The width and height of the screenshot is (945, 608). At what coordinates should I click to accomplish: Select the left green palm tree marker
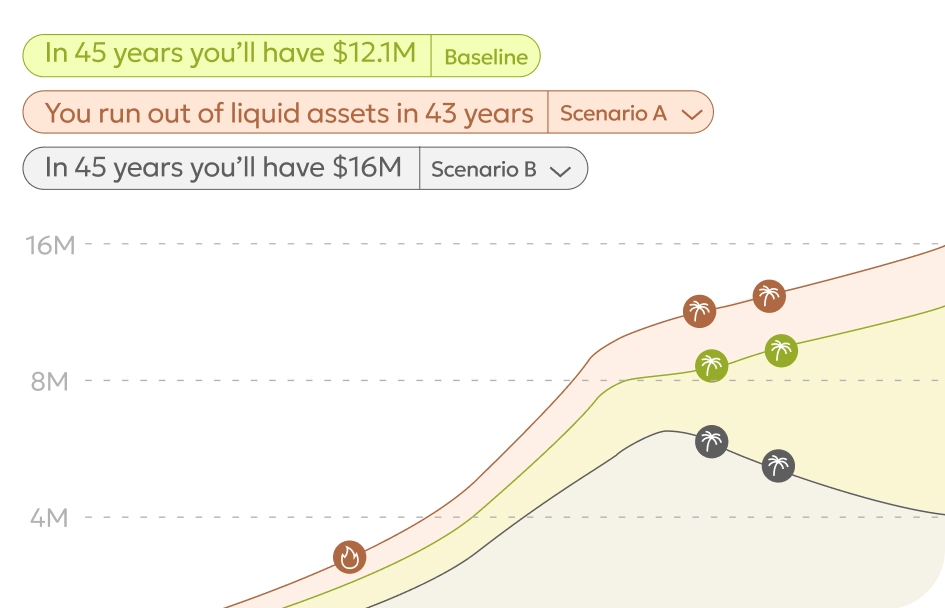coord(711,365)
